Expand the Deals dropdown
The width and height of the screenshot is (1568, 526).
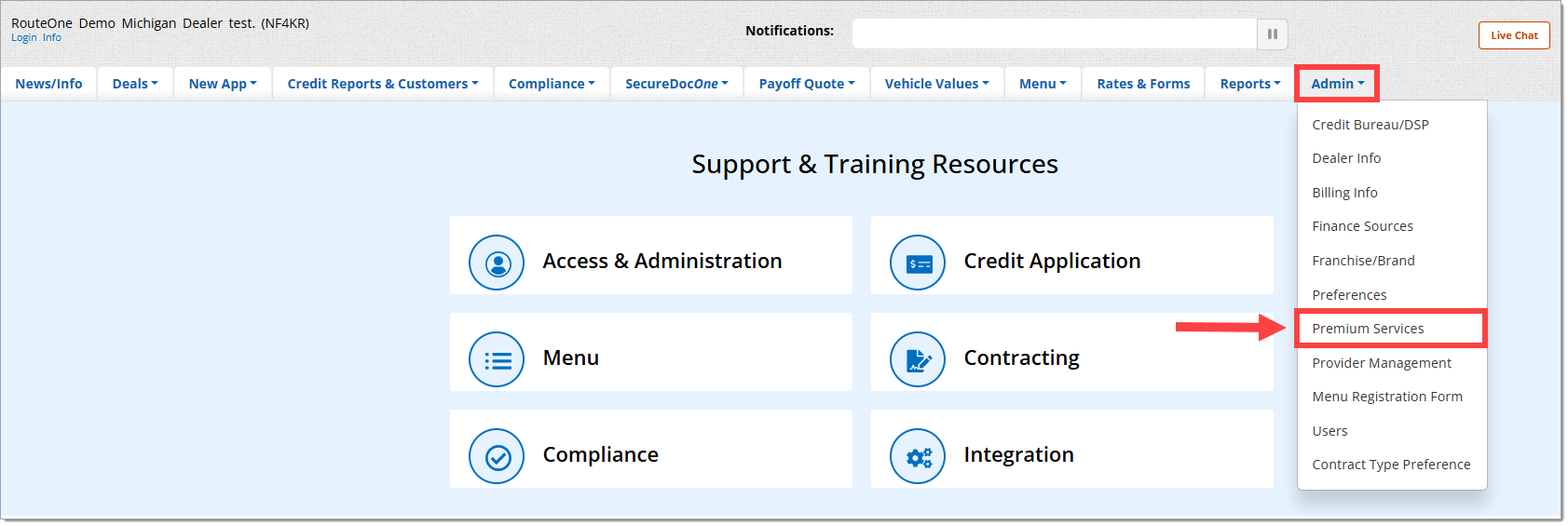coord(135,84)
